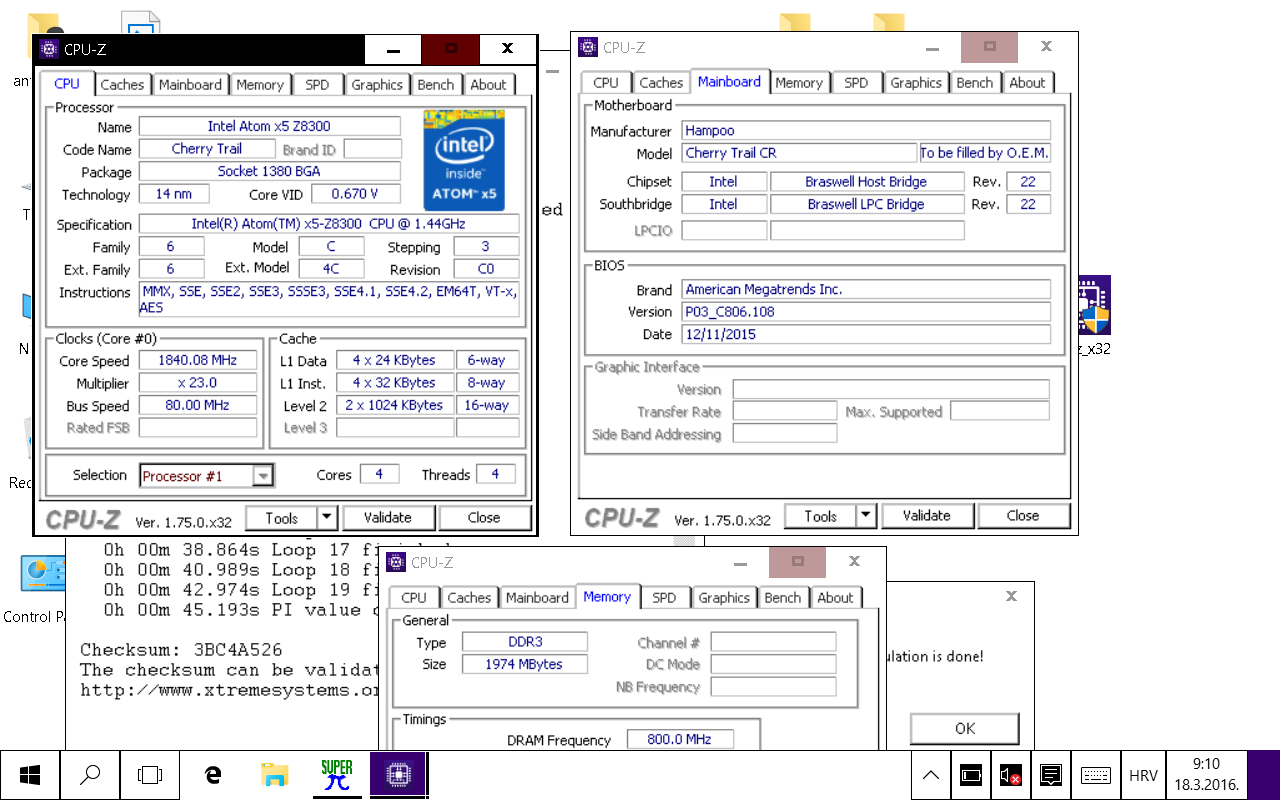This screenshot has height=800, width=1280.
Task: Confirm the Super PI OK dialog
Action: click(965, 728)
